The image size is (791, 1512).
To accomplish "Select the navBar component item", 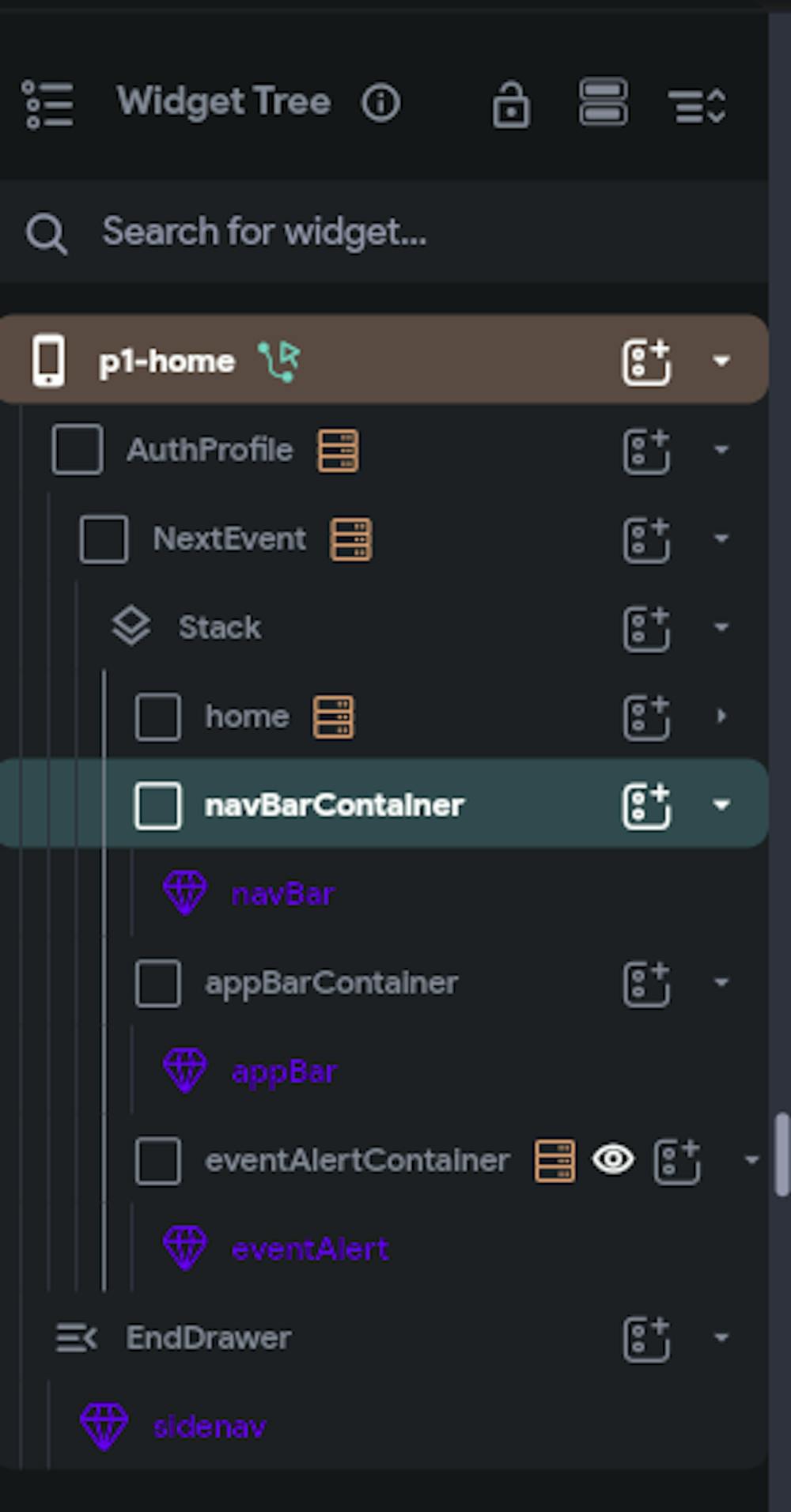I will [282, 894].
